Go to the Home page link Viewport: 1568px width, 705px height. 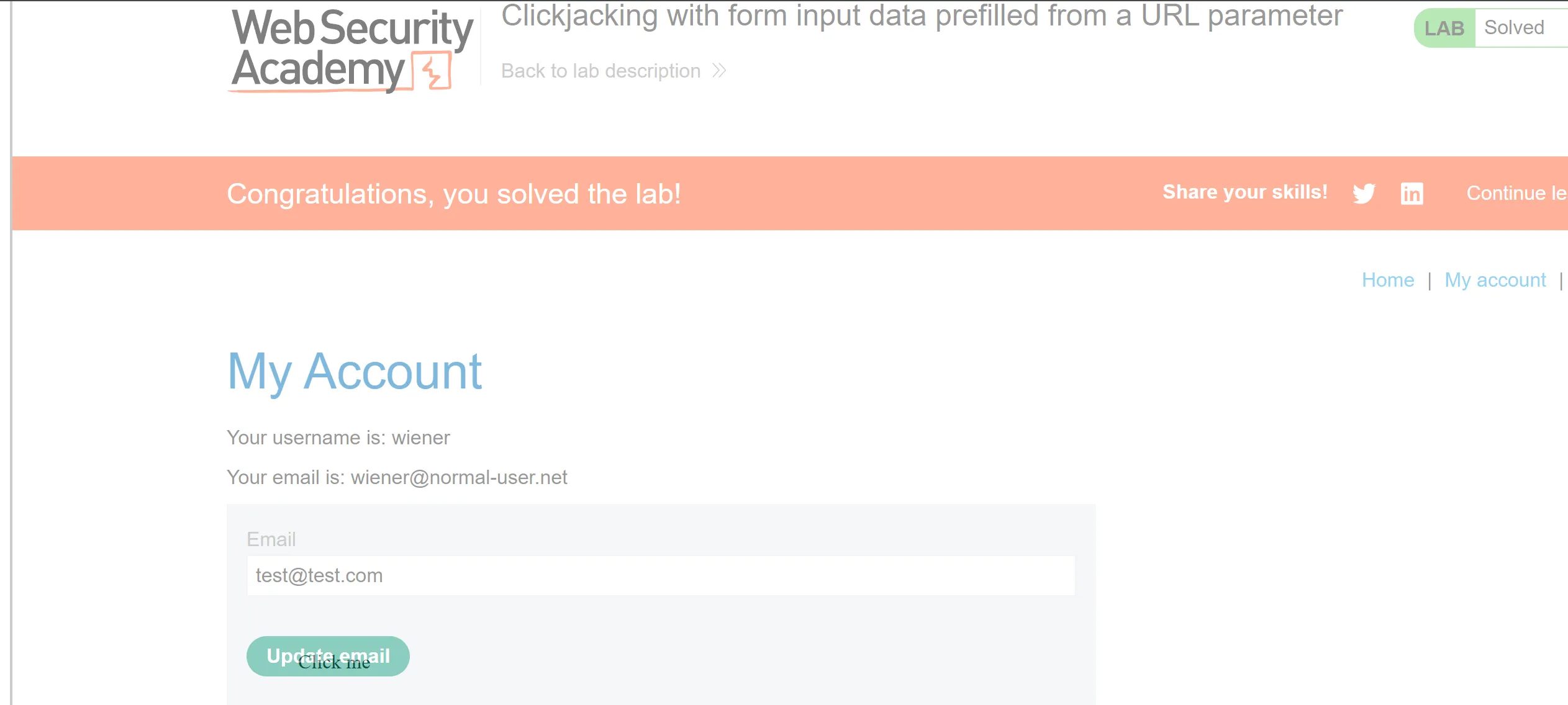pos(1387,280)
